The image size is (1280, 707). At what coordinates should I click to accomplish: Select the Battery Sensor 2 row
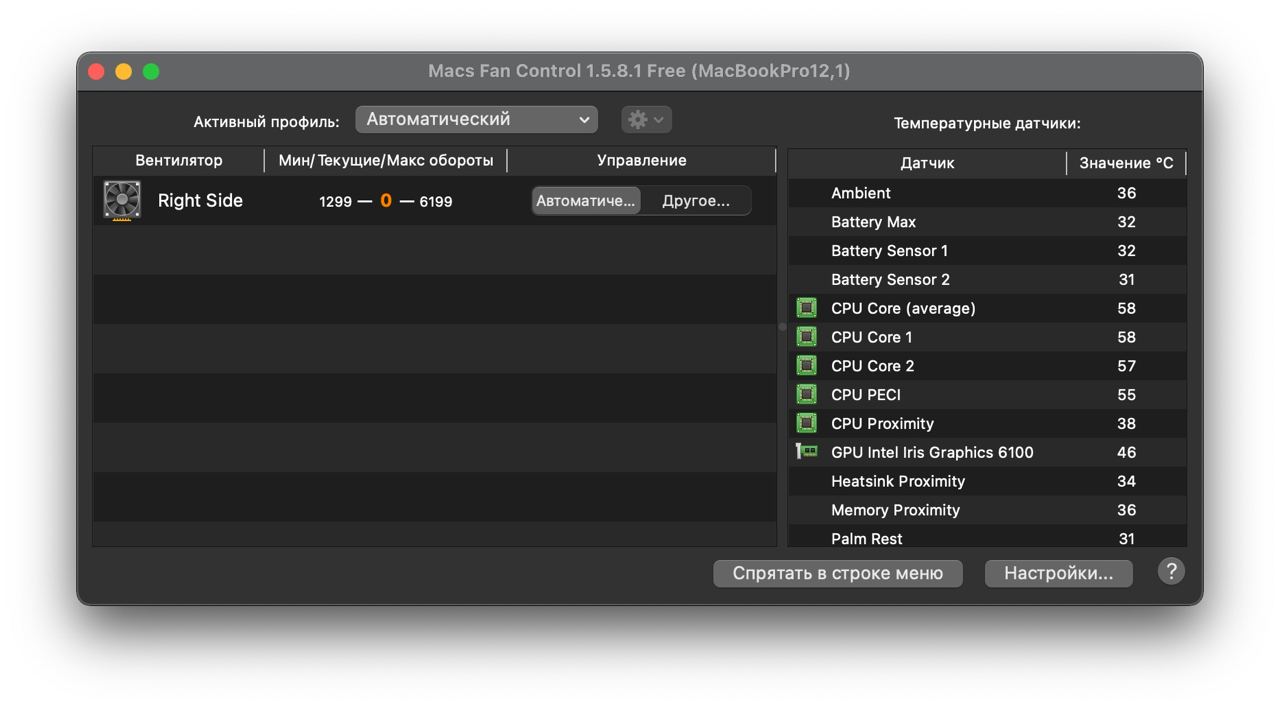click(987, 279)
